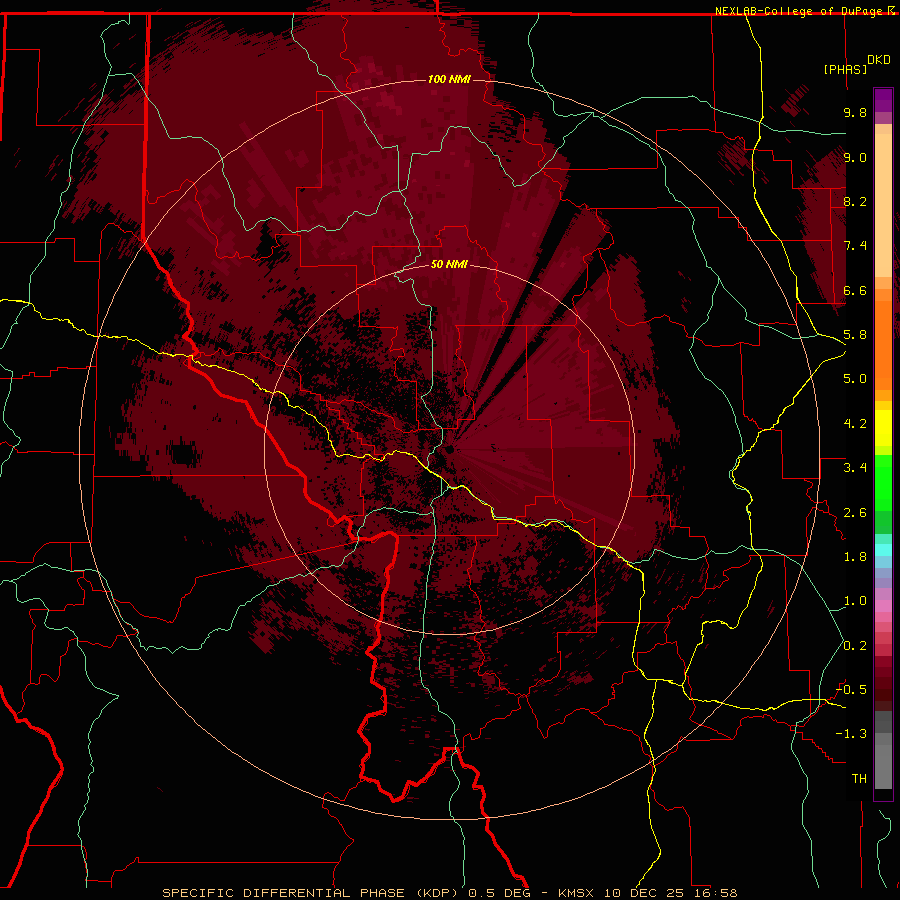Screen dimensions: 900x900
Task: Click the [PHAS] units label
Action: coord(845,70)
